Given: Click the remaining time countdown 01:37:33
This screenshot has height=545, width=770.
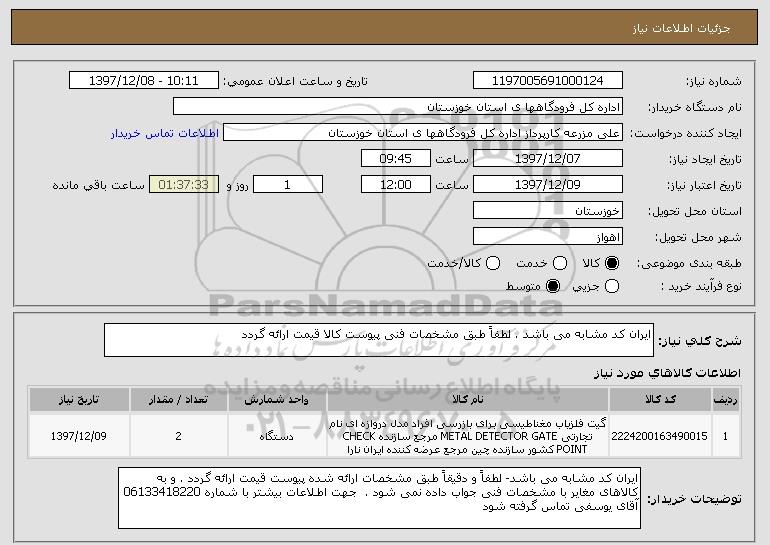Looking at the screenshot, I should click(x=182, y=185).
